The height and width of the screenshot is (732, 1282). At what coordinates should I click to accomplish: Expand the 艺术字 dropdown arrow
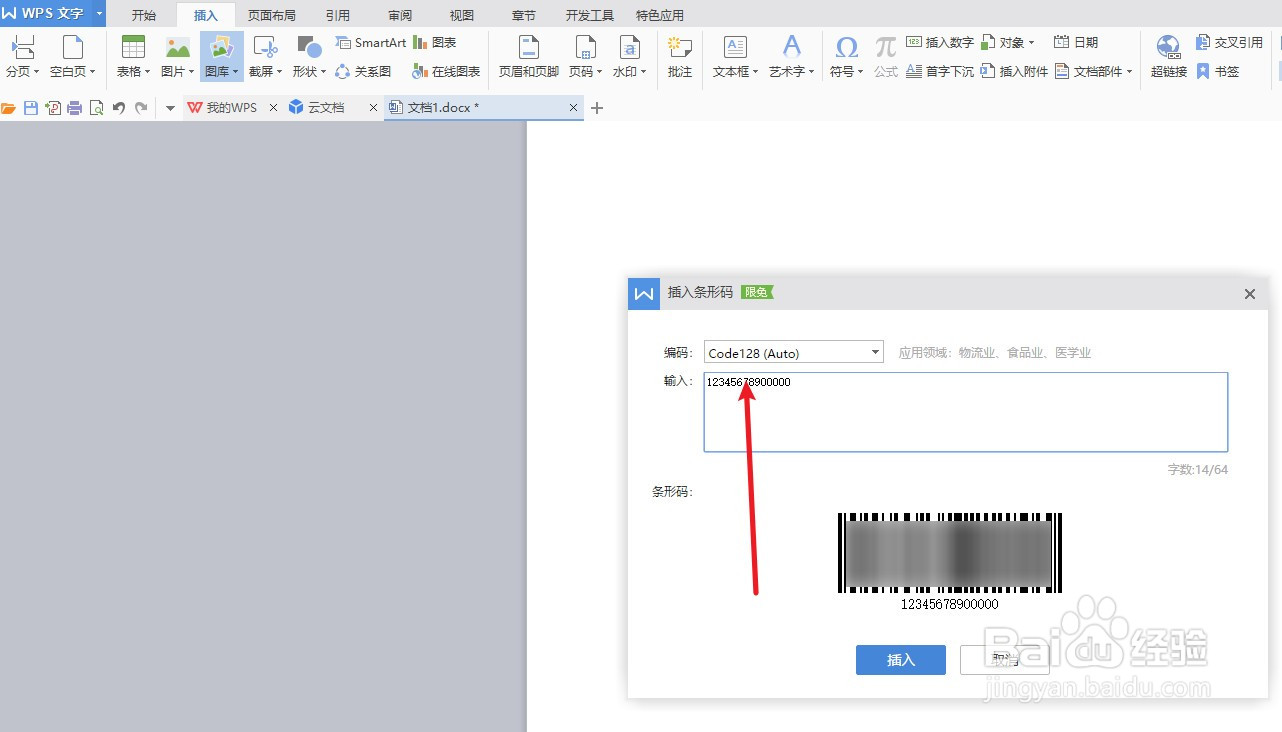pyautogui.click(x=812, y=73)
